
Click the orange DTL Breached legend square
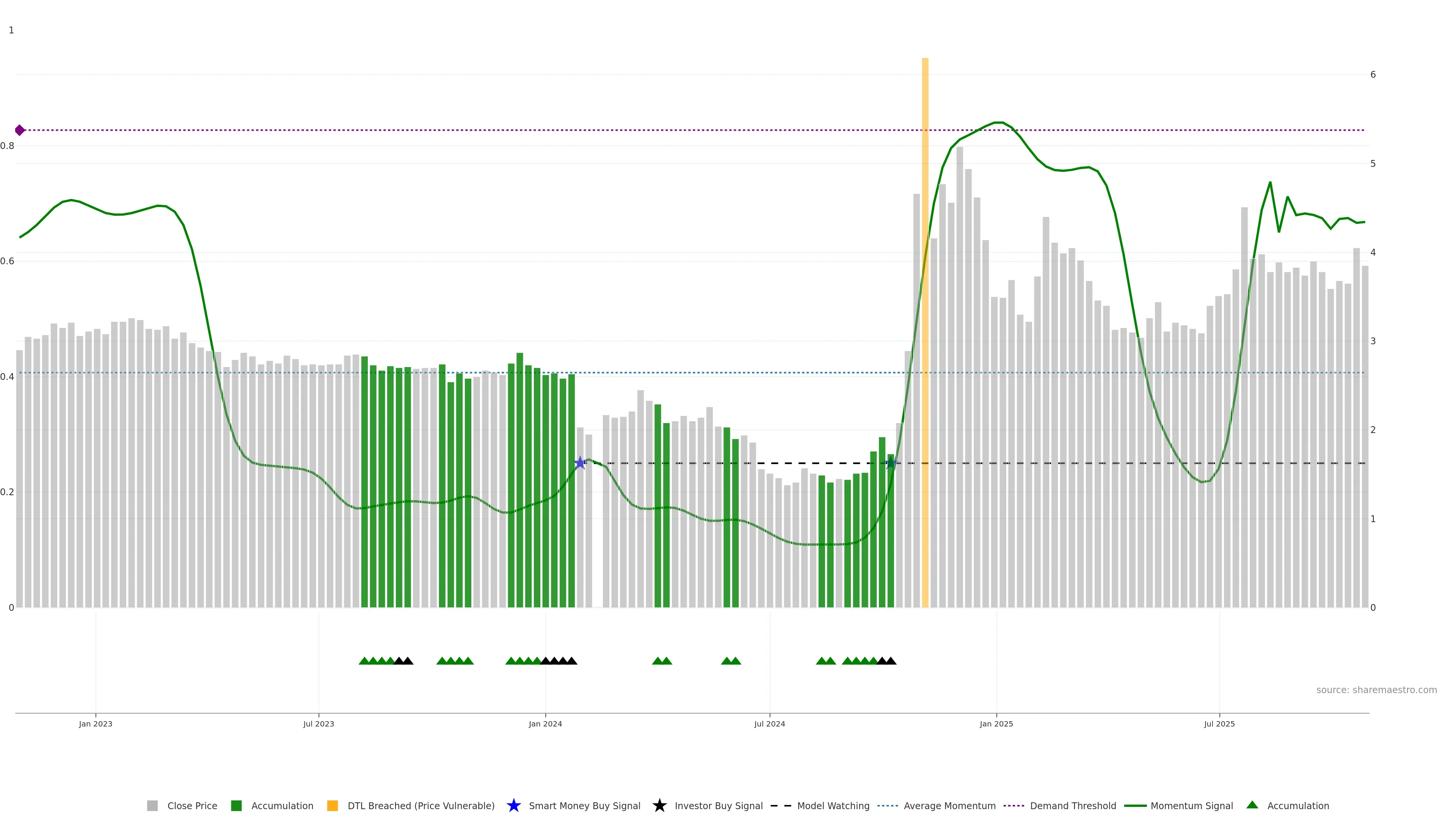(x=333, y=805)
